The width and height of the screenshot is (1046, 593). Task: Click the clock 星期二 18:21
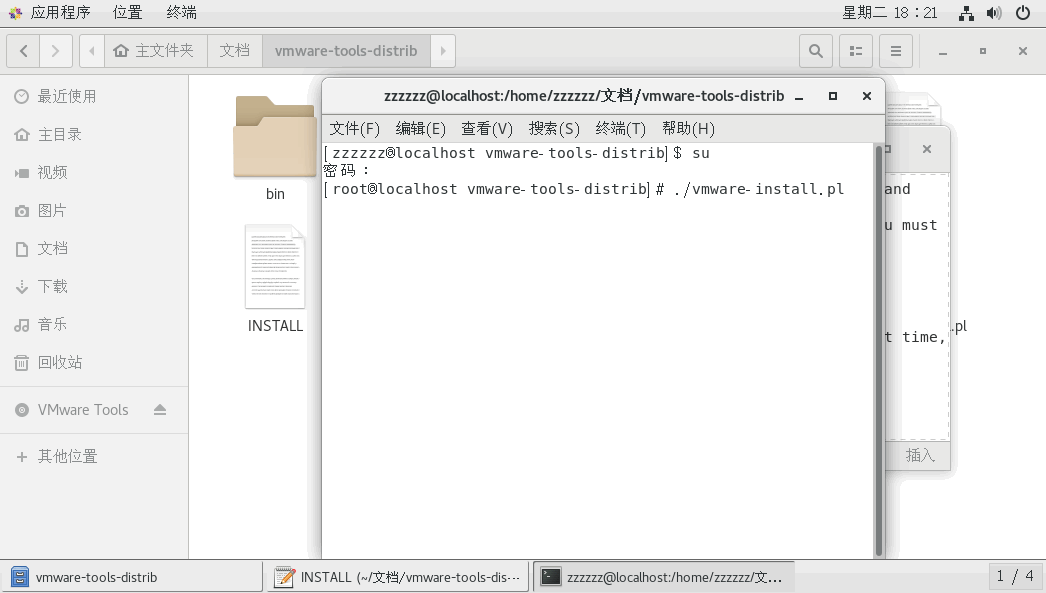click(890, 13)
